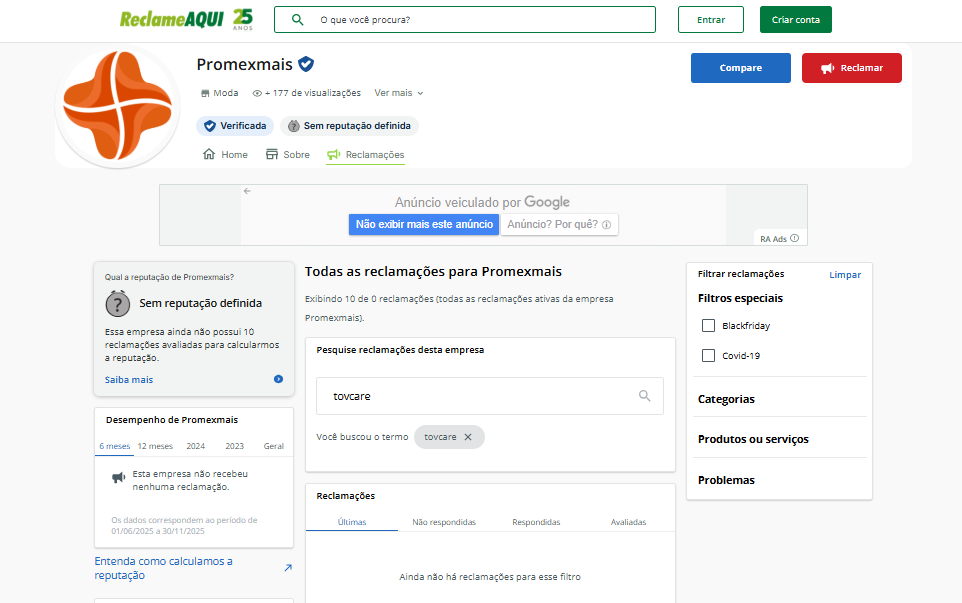Screen dimensions: 962x603
Task: Open the Saiba mais link
Action: pos(128,379)
